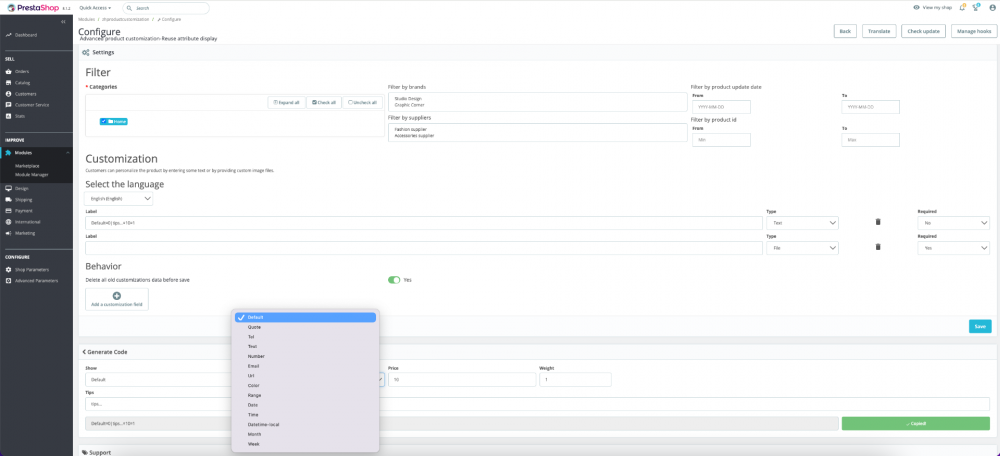
Task: Click Check all categories
Action: [x=324, y=102]
